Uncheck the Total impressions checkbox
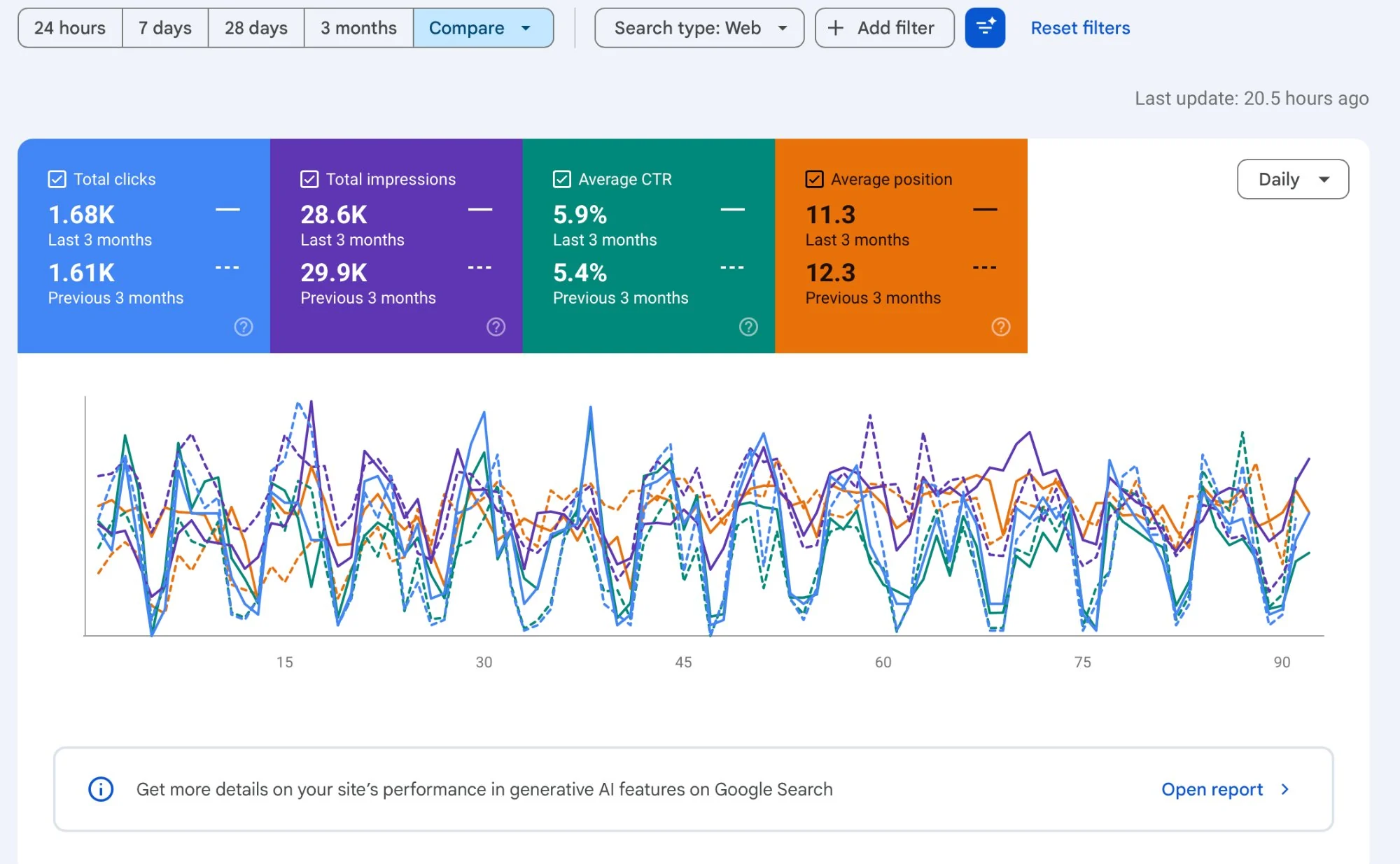 pos(309,179)
